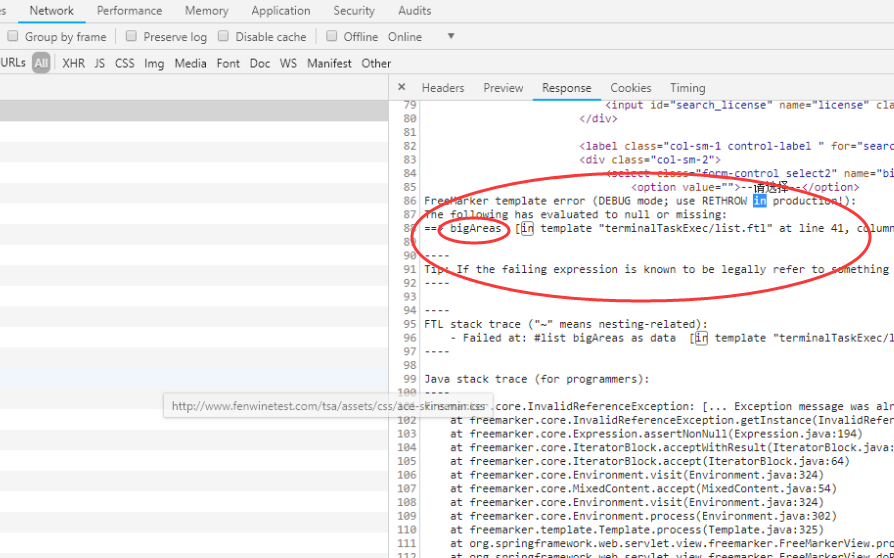The height and width of the screenshot is (558, 894).
Task: Click 'FreeMarker template error' on line 86
Action: [505, 201]
